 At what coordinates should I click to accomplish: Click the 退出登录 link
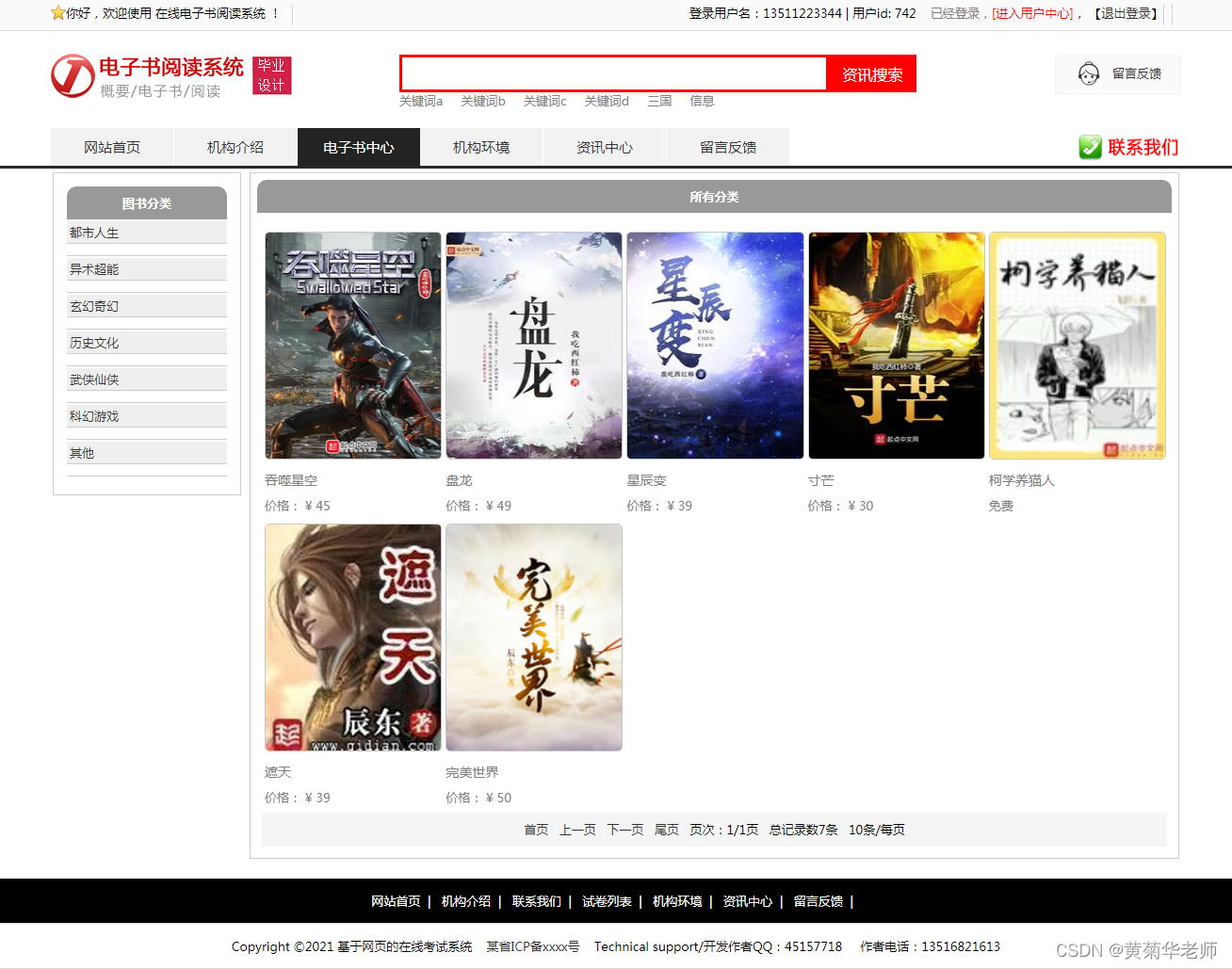coord(1126,13)
